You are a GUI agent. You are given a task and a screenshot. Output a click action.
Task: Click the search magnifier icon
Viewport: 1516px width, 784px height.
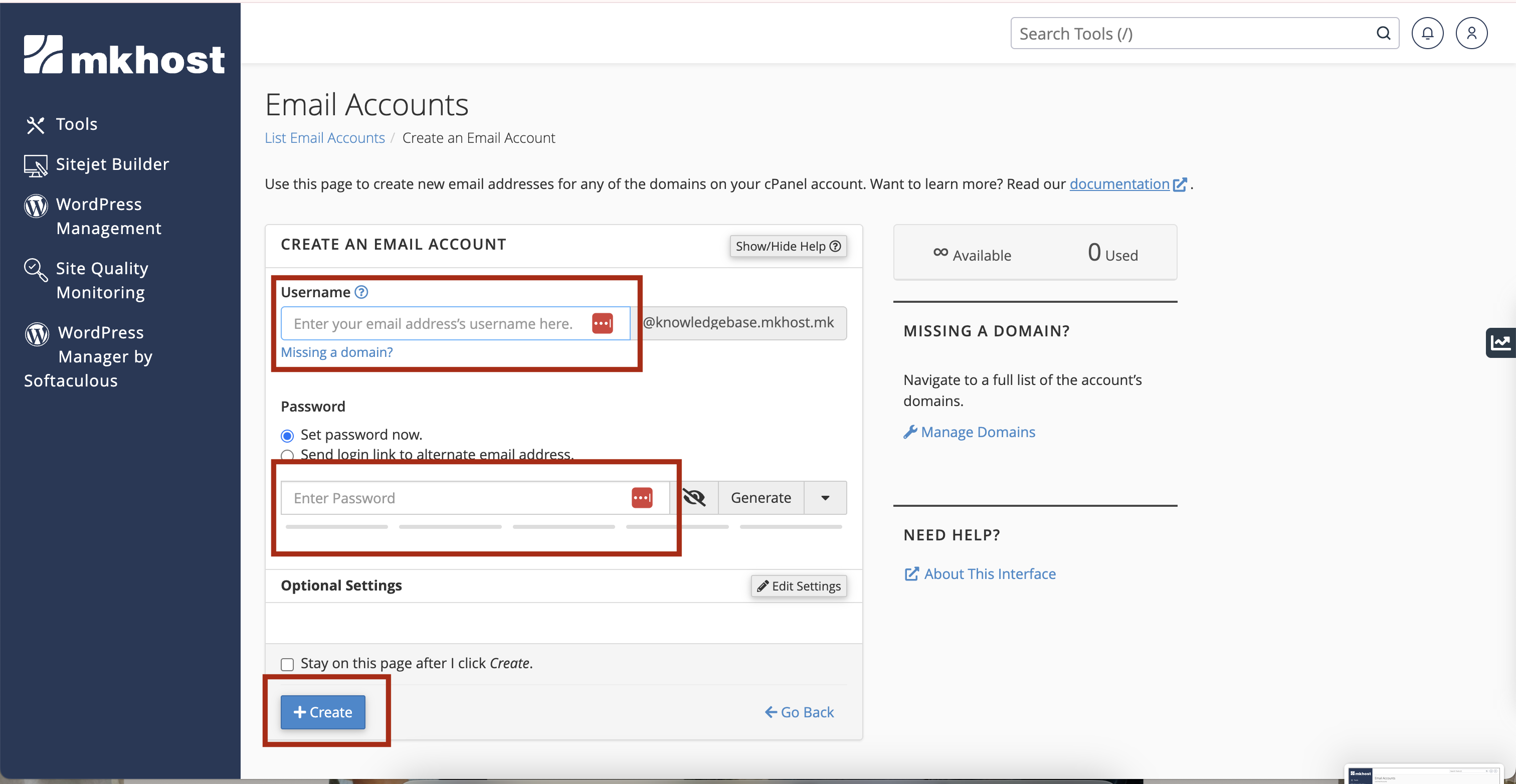[1383, 34]
